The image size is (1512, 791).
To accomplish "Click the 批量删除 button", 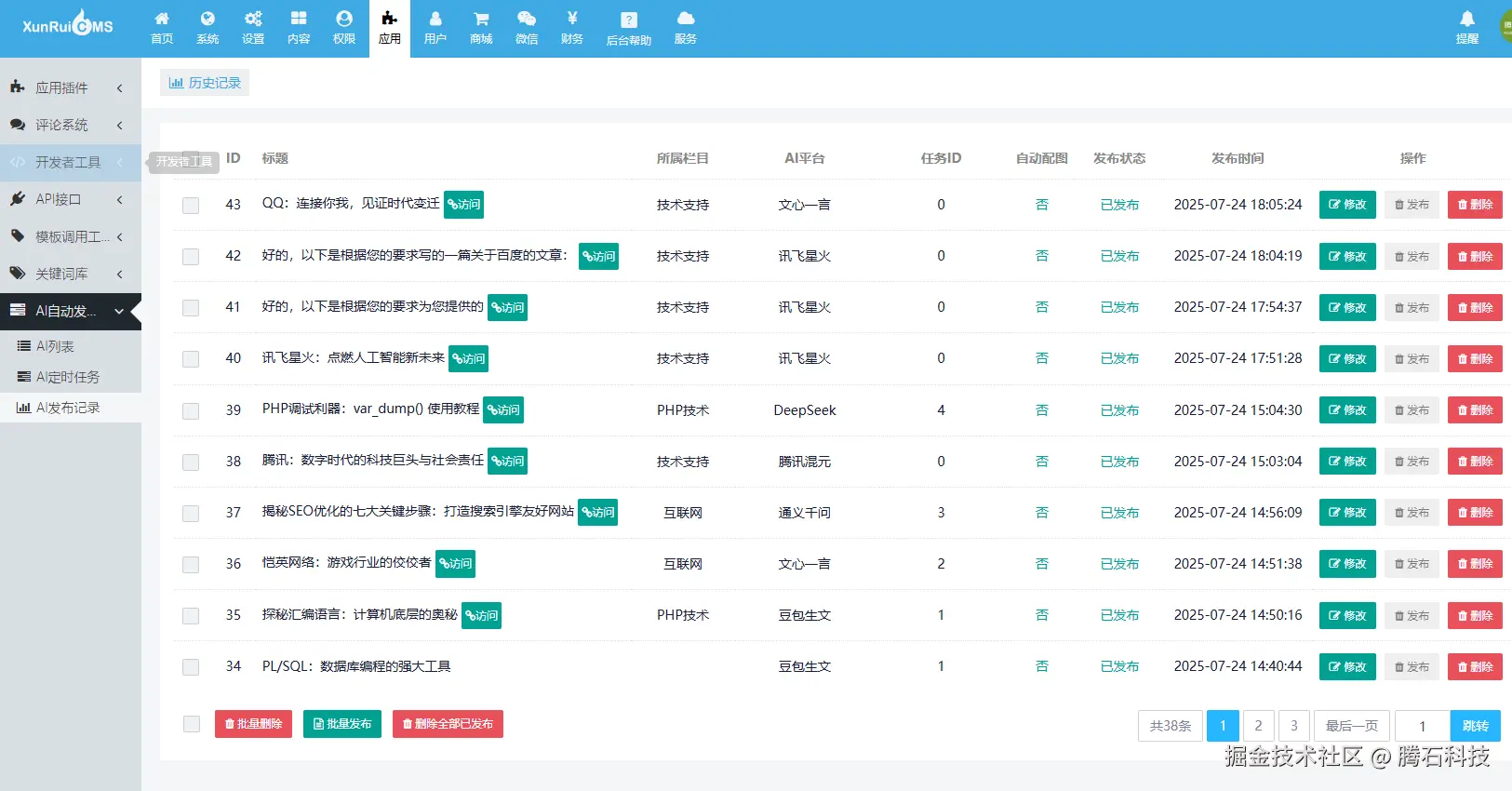I will pos(253,724).
